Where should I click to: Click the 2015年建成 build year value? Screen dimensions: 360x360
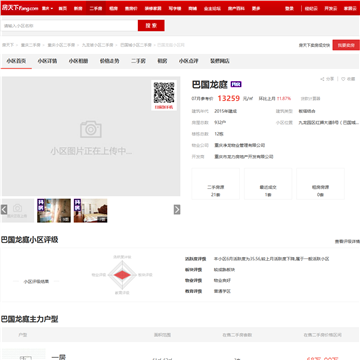click(x=226, y=111)
